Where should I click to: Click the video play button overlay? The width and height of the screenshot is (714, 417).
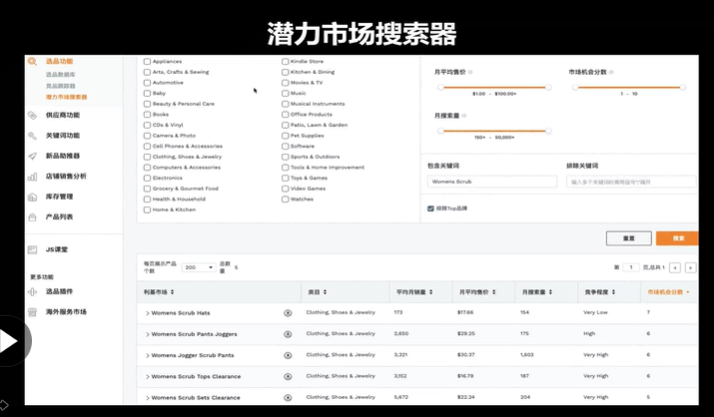[10, 341]
